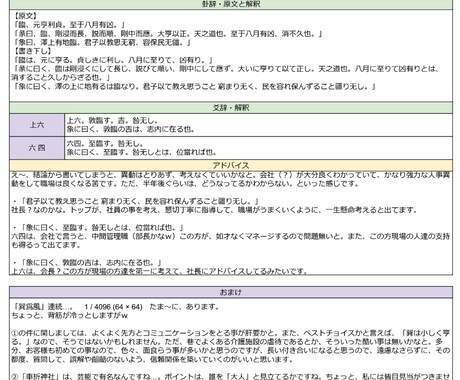The image size is (460, 380).
Task: Click the line starting "社長？なのかな"
Action: pos(214,210)
